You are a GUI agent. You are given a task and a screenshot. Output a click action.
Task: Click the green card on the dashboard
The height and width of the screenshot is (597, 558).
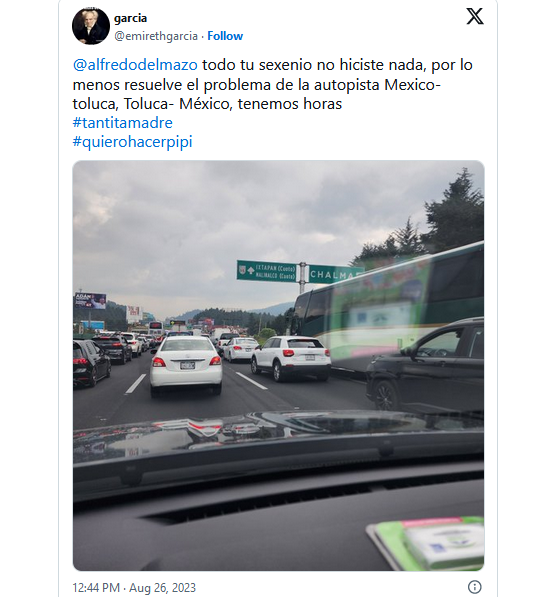click(x=426, y=543)
